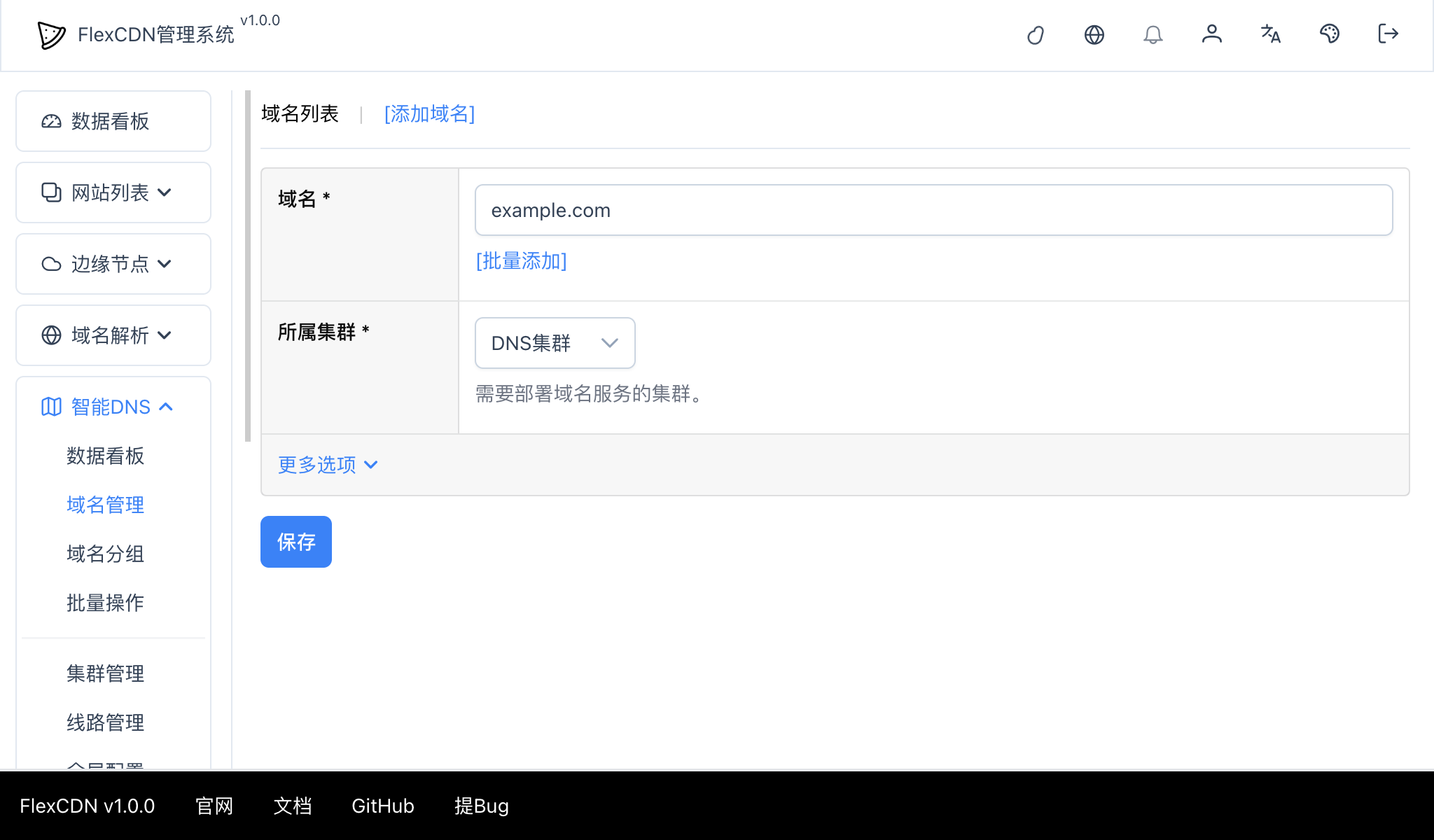Viewport: 1434px width, 840px height.
Task: Click the 保存 button
Action: (x=295, y=541)
